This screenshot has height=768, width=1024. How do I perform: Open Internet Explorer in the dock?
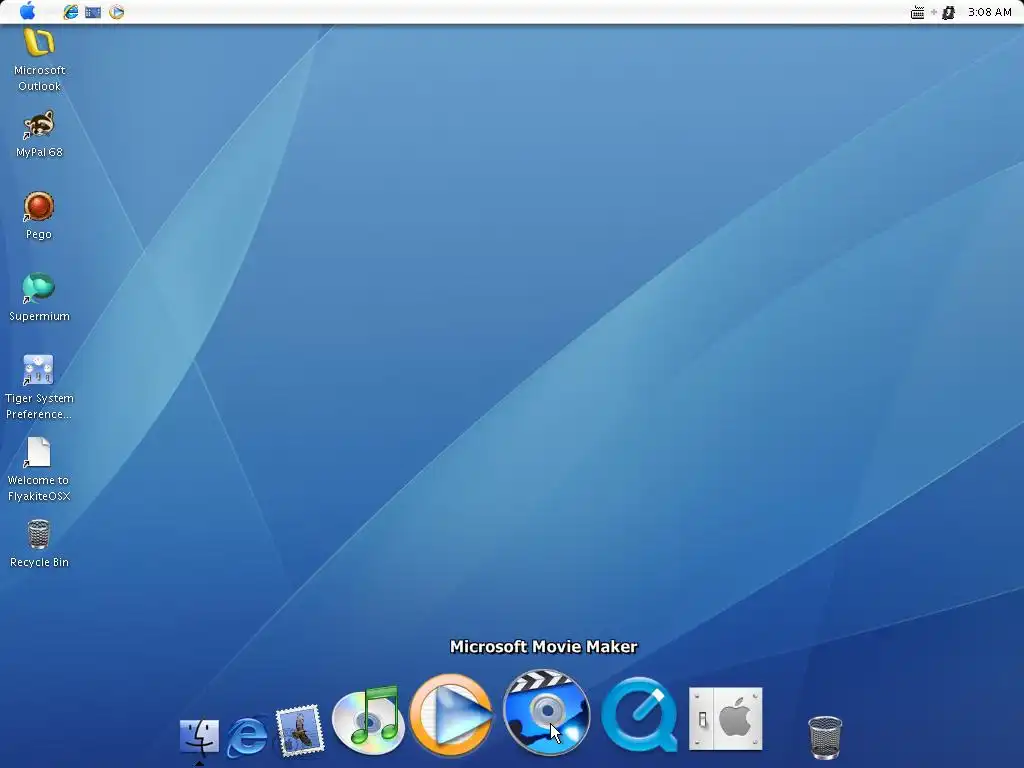coord(247,736)
